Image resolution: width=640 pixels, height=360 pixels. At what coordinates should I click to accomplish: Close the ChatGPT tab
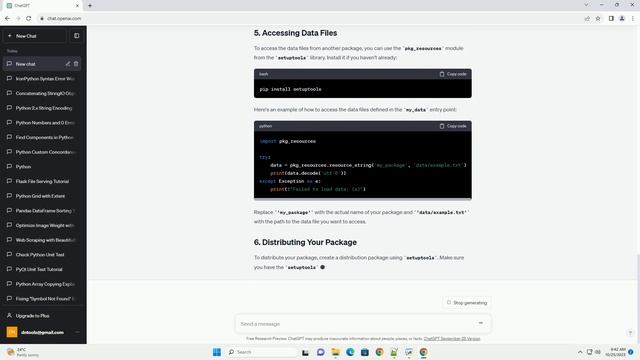coord(77,6)
